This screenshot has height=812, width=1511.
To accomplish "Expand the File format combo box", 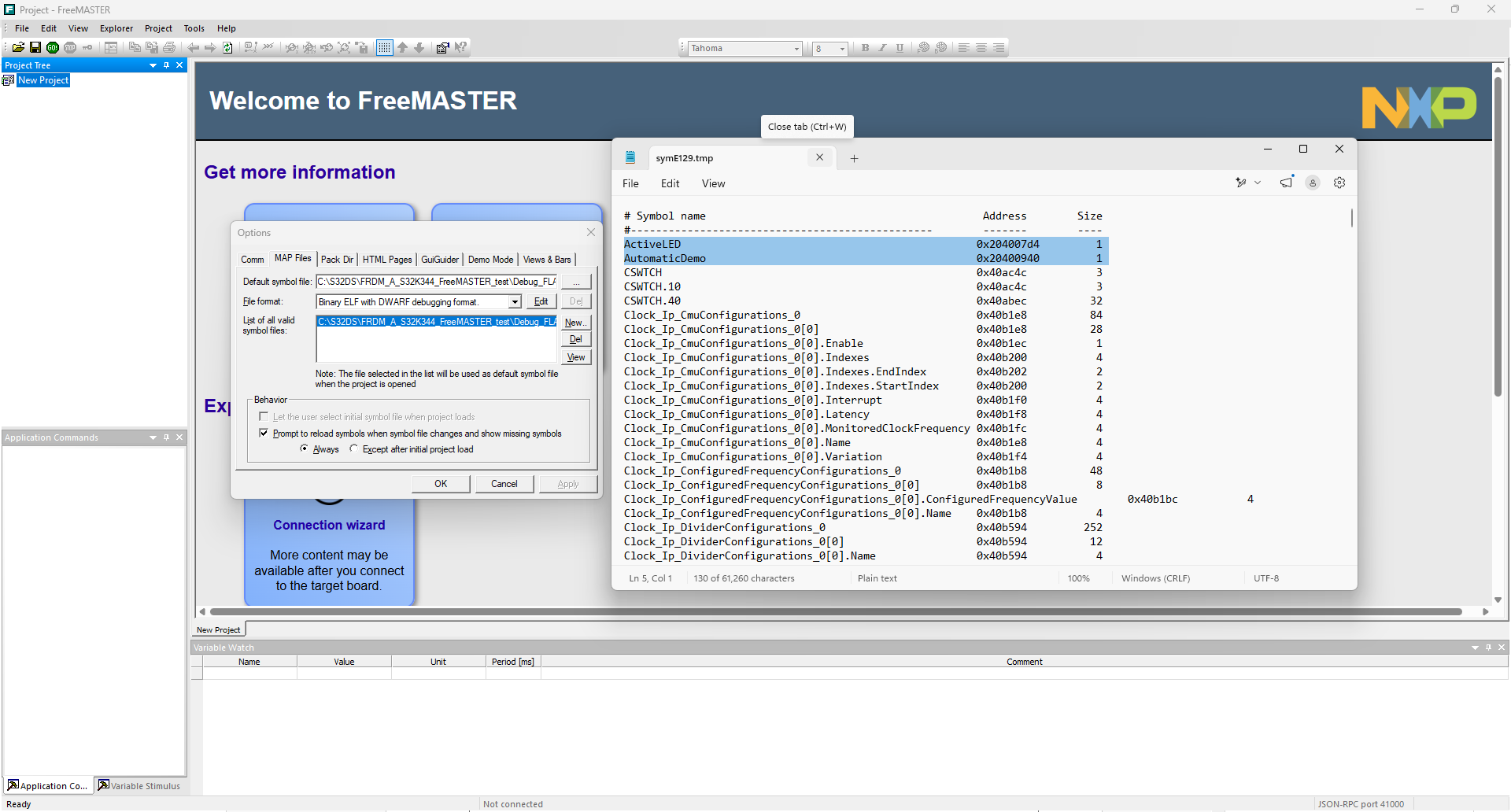I will point(515,302).
